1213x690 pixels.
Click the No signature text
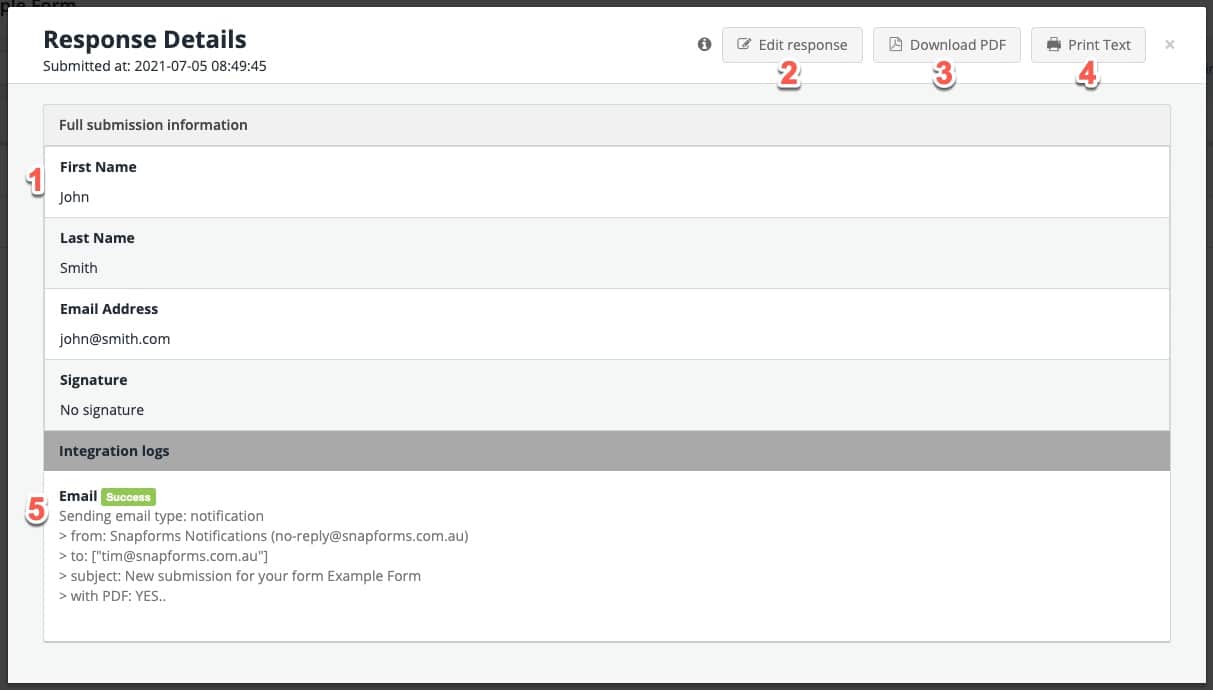click(101, 410)
